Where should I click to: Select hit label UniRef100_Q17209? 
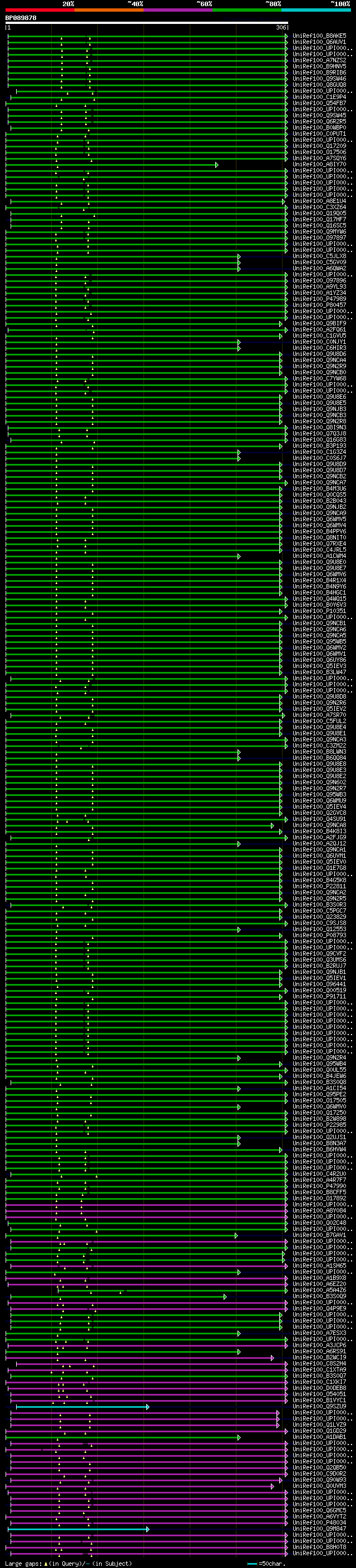319,146
